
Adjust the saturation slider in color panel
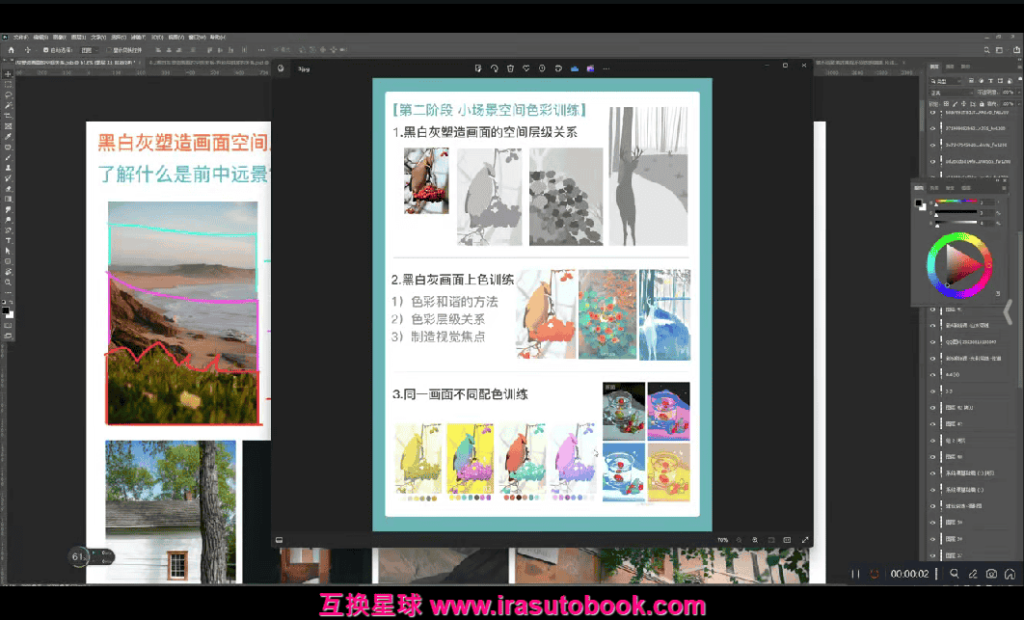[955, 212]
